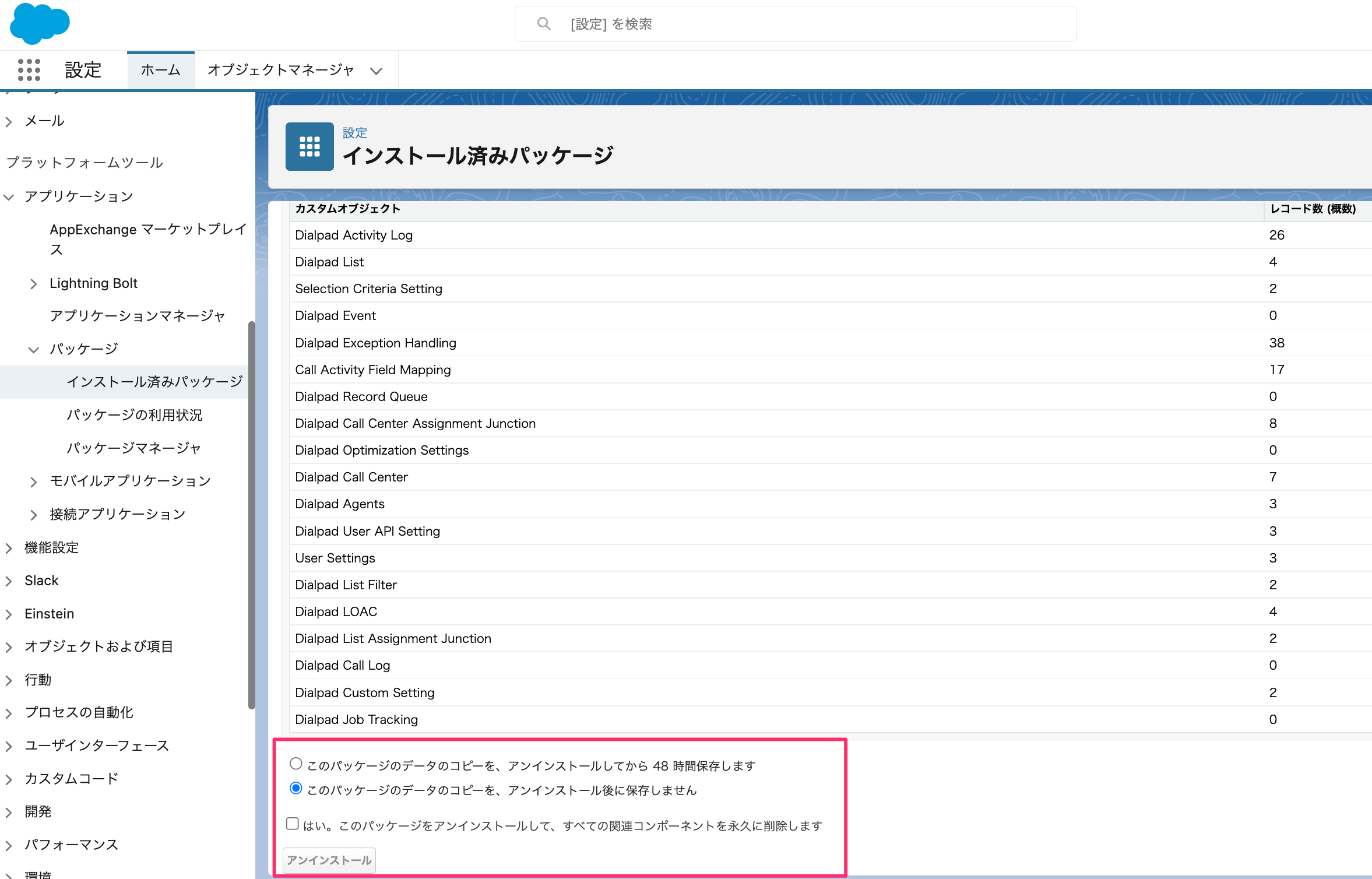The height and width of the screenshot is (879, 1372).
Task: Click the installed packages grid icon
Action: pos(309,146)
